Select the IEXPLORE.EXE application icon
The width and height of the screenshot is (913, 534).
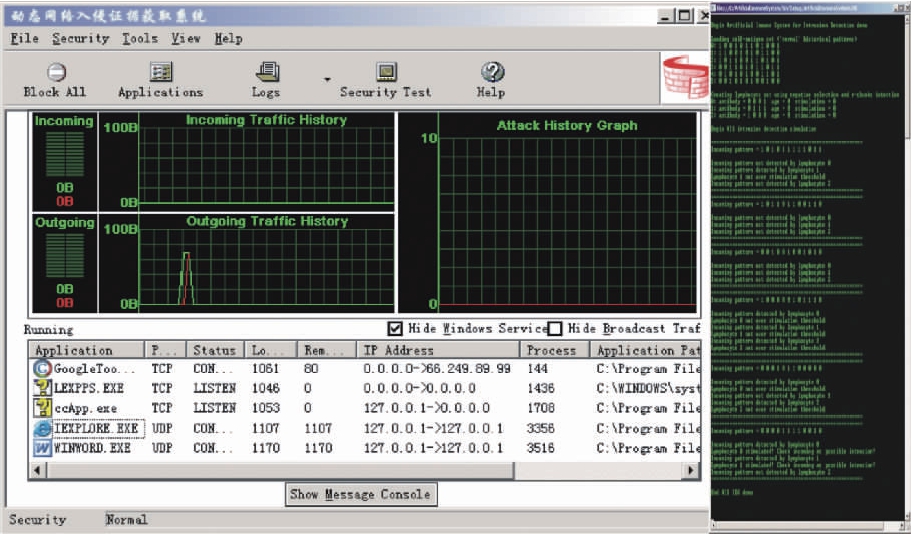(42, 428)
